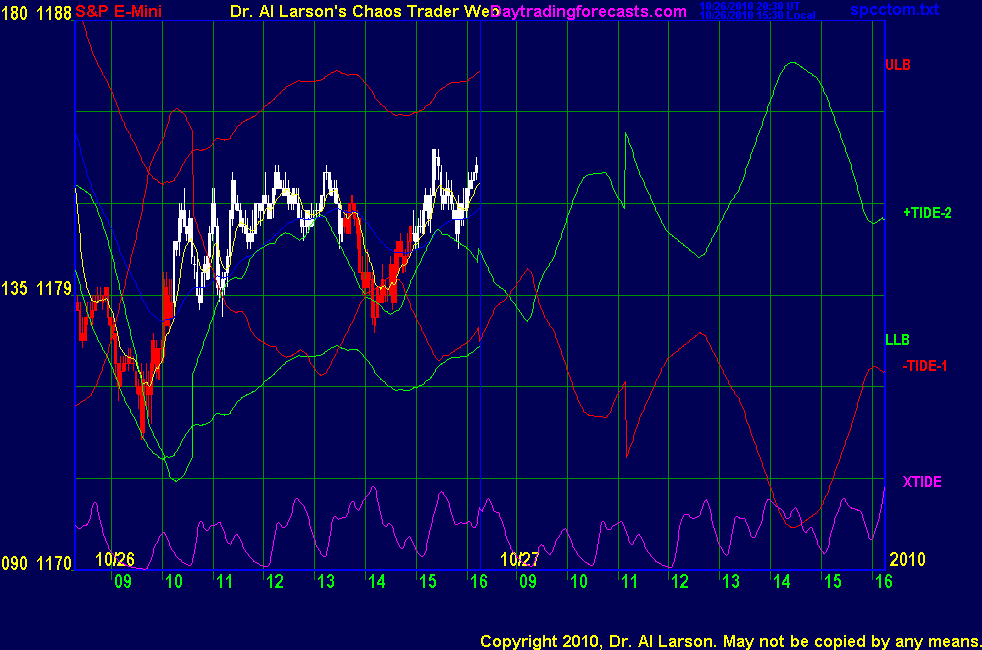Viewport: 982px width, 650px height.
Task: Click the spcctom.txt file name label
Action: pyautogui.click(x=894, y=9)
